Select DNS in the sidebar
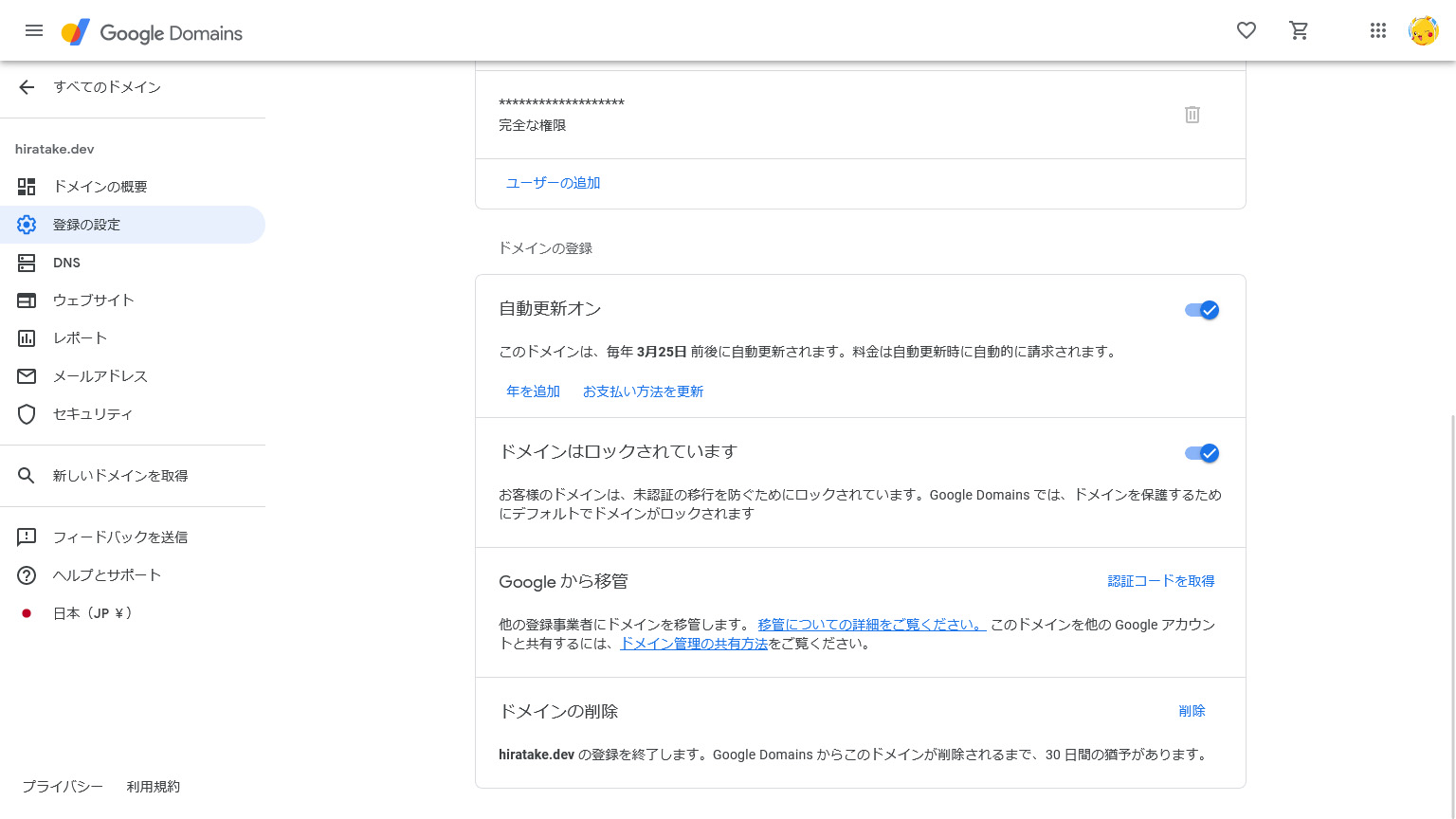Screen dimensions: 1456x819 click(x=66, y=263)
